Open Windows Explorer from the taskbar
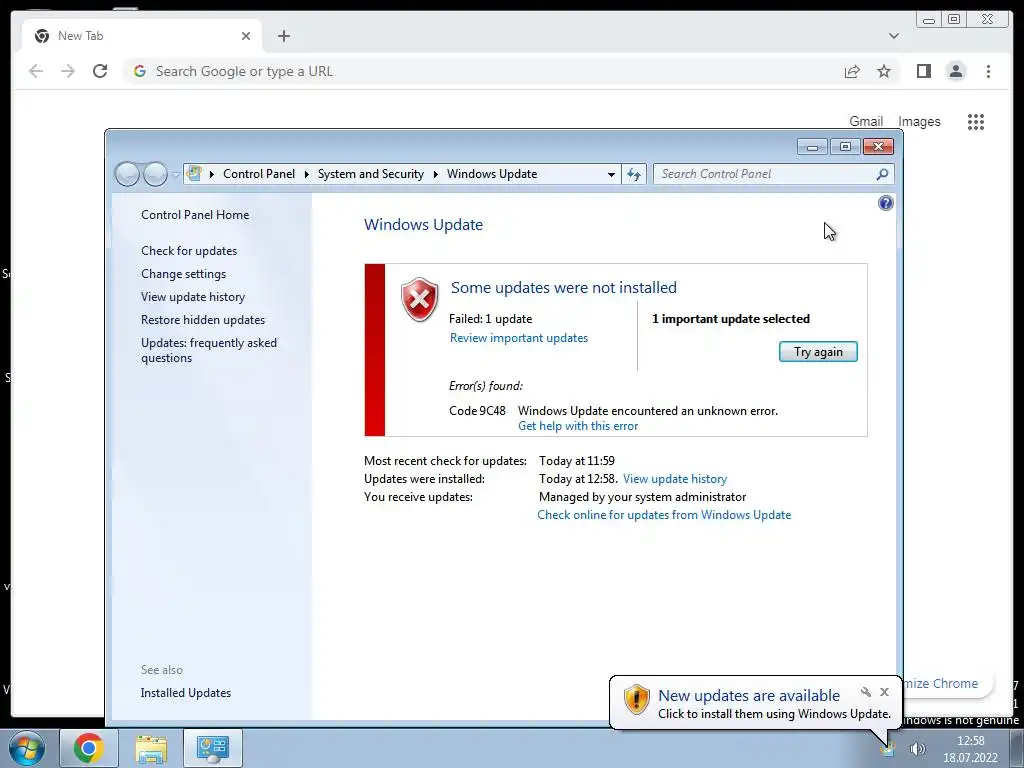This screenshot has height=768, width=1024. tap(151, 748)
